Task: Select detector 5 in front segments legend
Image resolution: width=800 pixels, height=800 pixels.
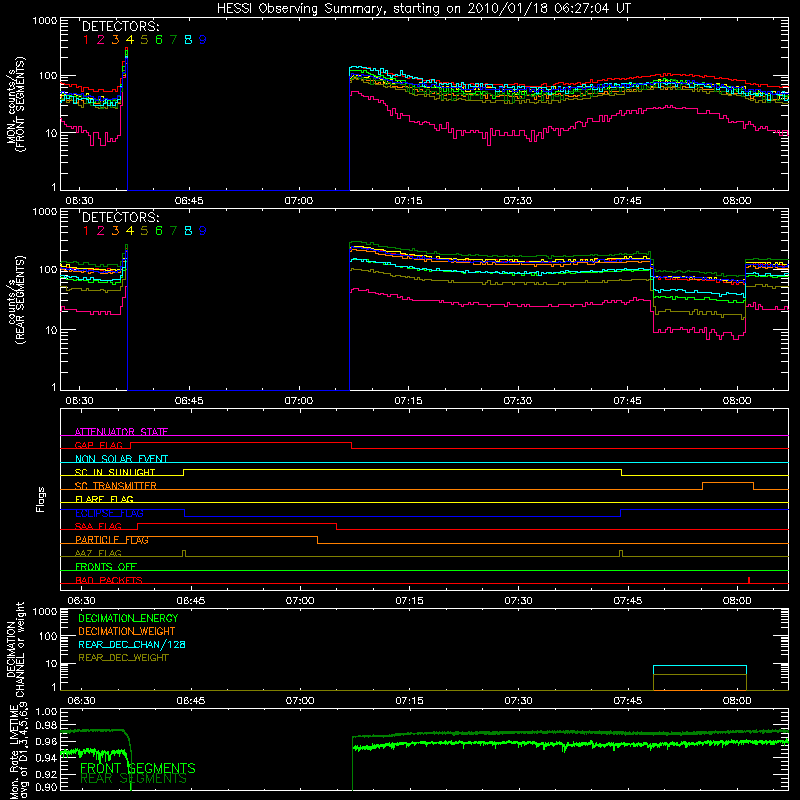Action: (144, 40)
